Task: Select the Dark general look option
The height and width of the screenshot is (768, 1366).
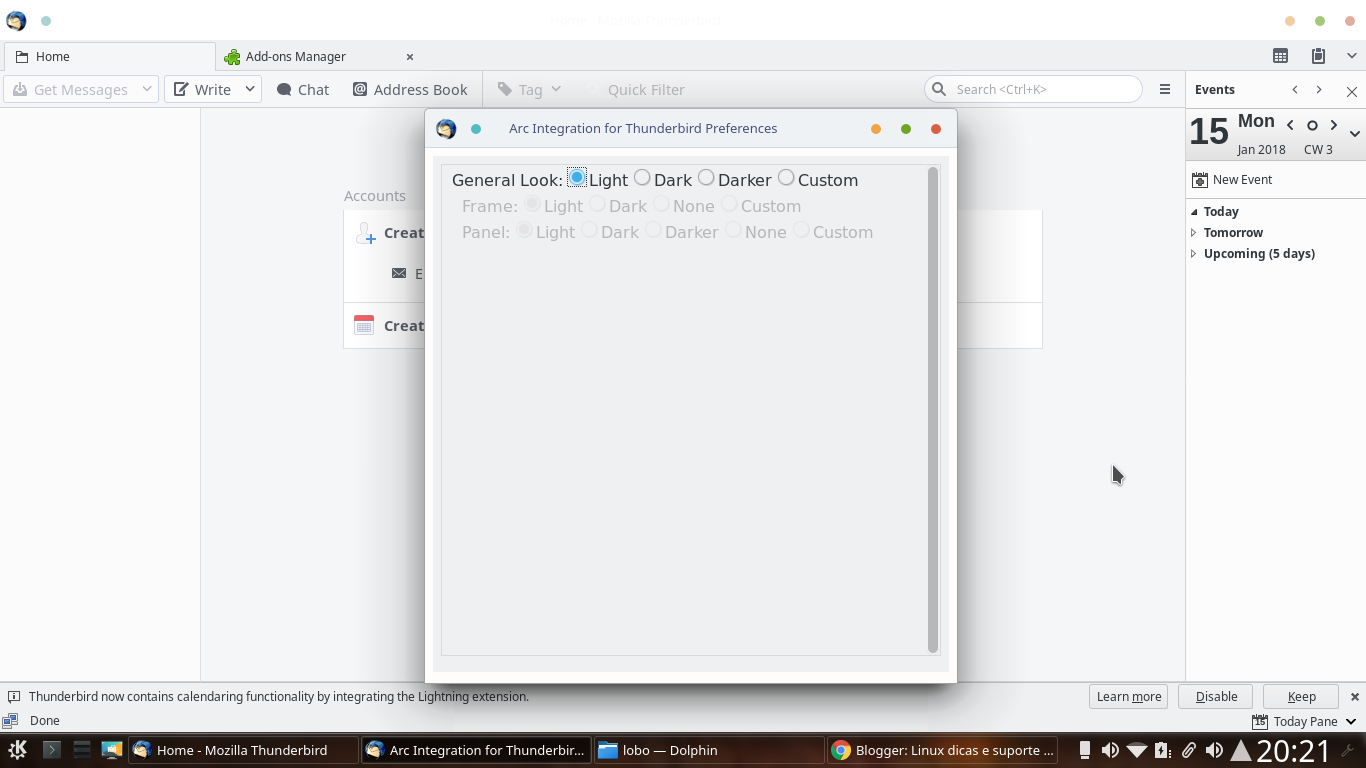Action: click(x=642, y=178)
